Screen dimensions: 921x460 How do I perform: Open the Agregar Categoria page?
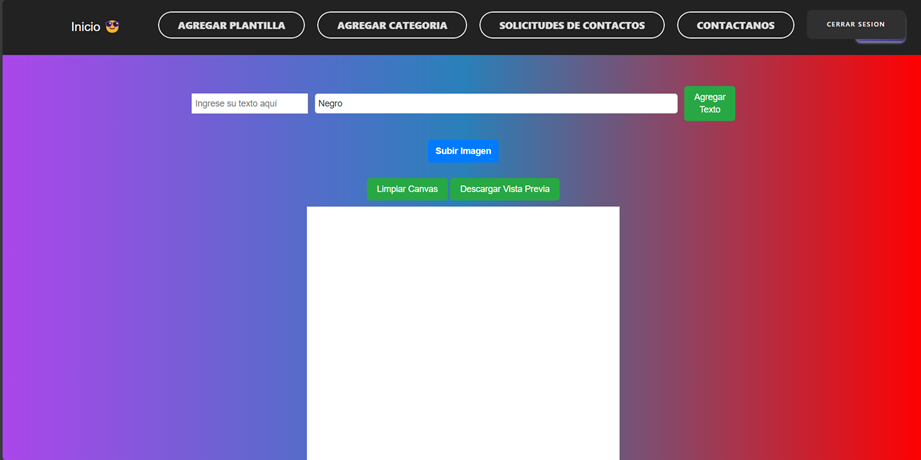(x=392, y=25)
